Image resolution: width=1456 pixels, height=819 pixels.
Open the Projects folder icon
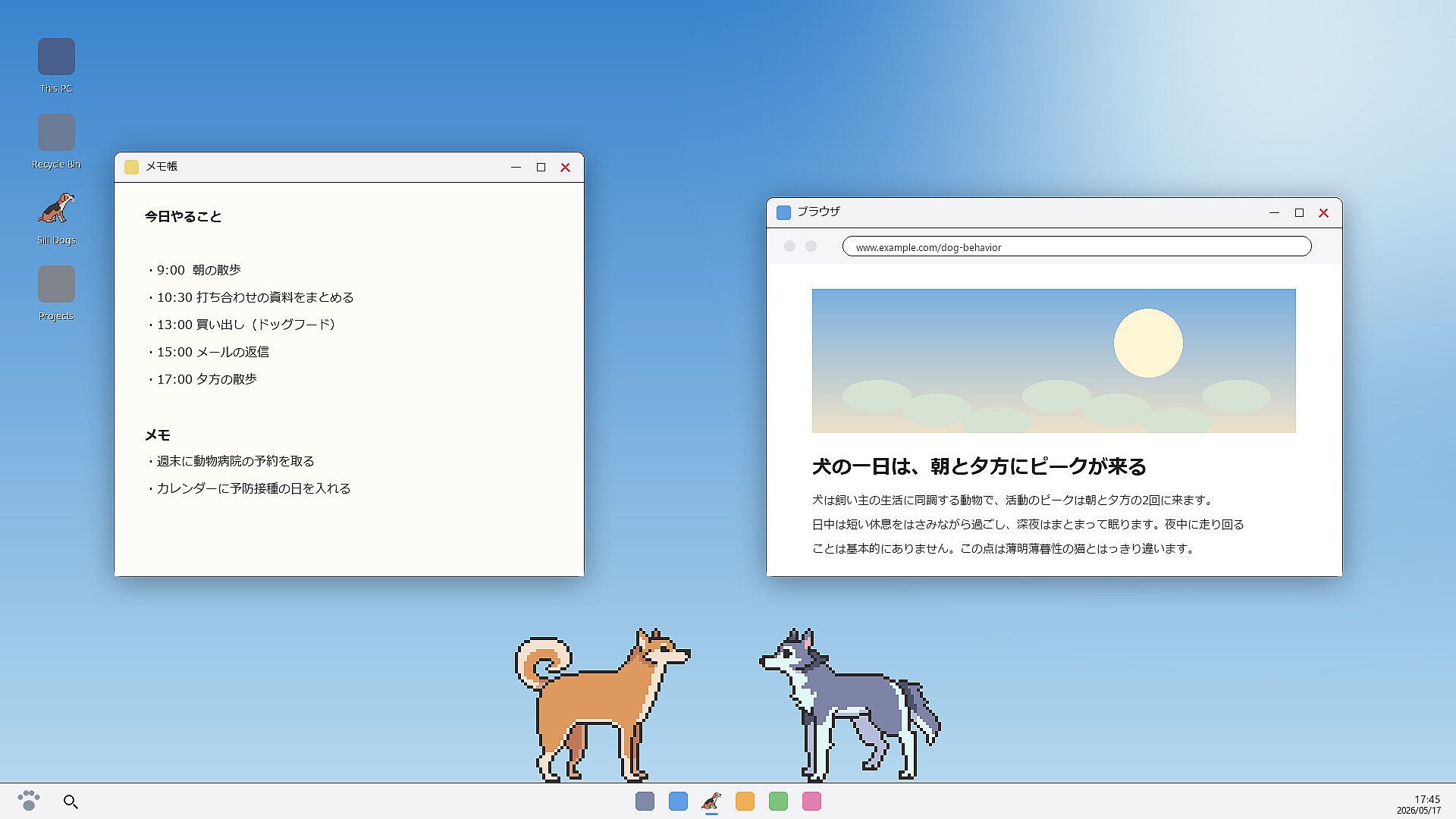point(56,293)
